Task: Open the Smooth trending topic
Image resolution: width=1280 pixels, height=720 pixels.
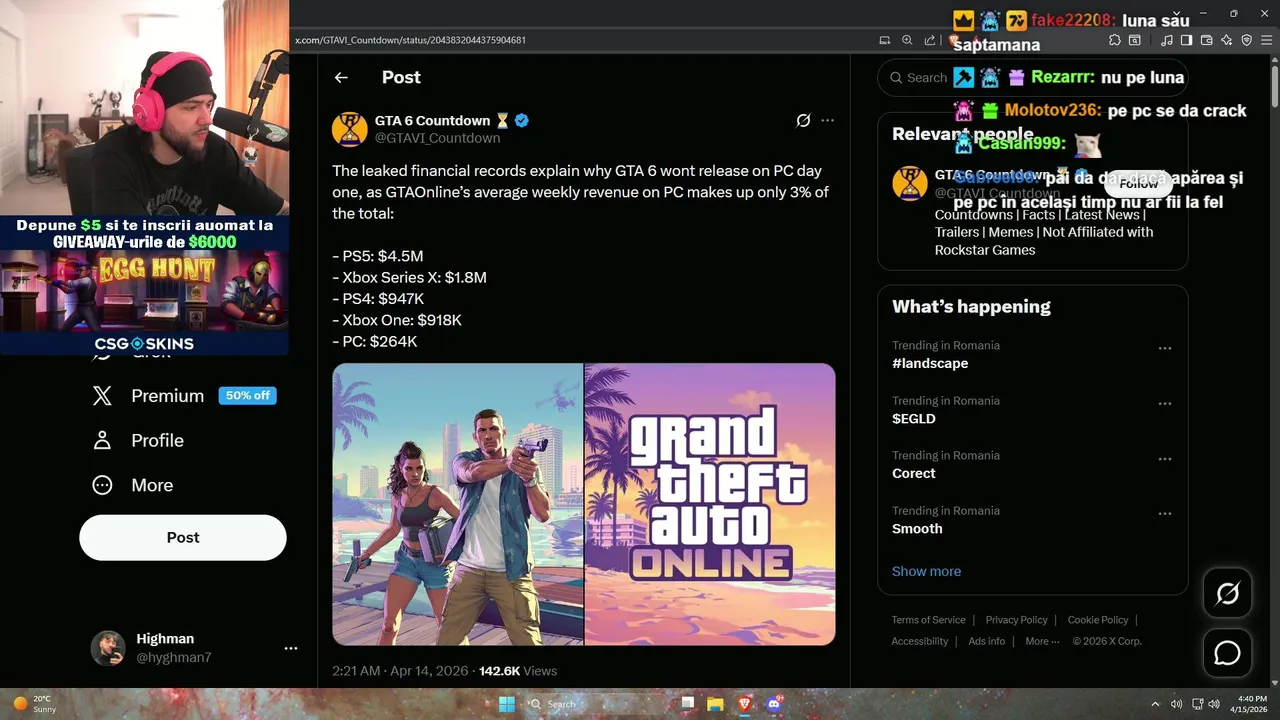Action: 917,528
